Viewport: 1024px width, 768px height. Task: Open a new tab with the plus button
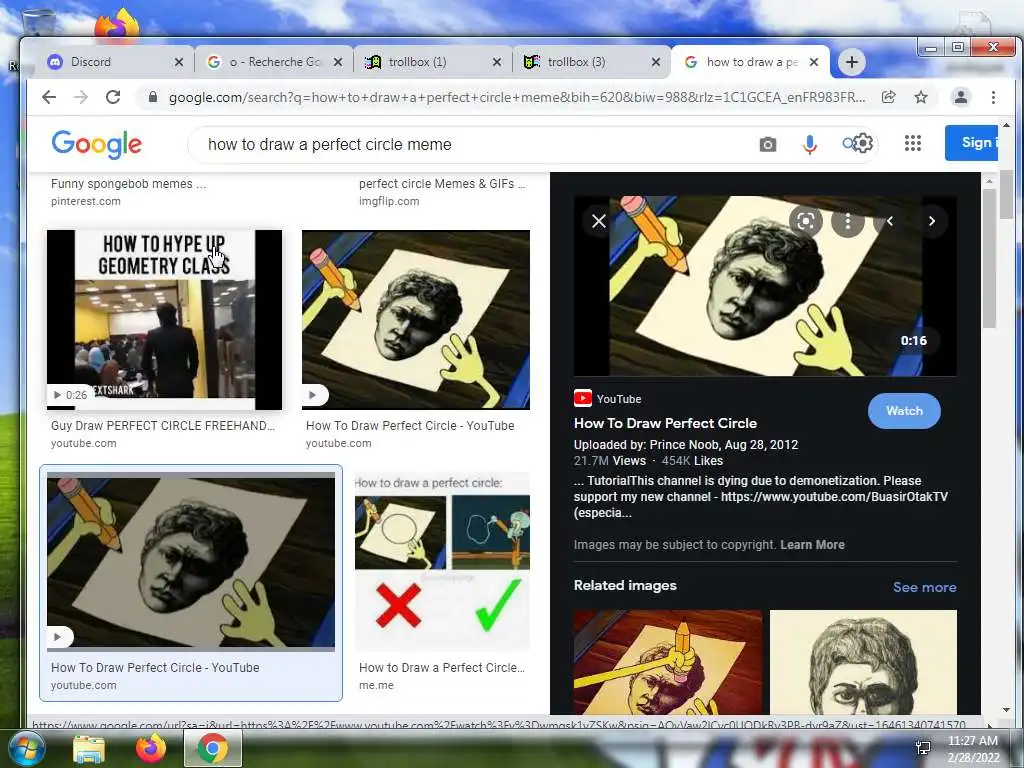(x=852, y=62)
